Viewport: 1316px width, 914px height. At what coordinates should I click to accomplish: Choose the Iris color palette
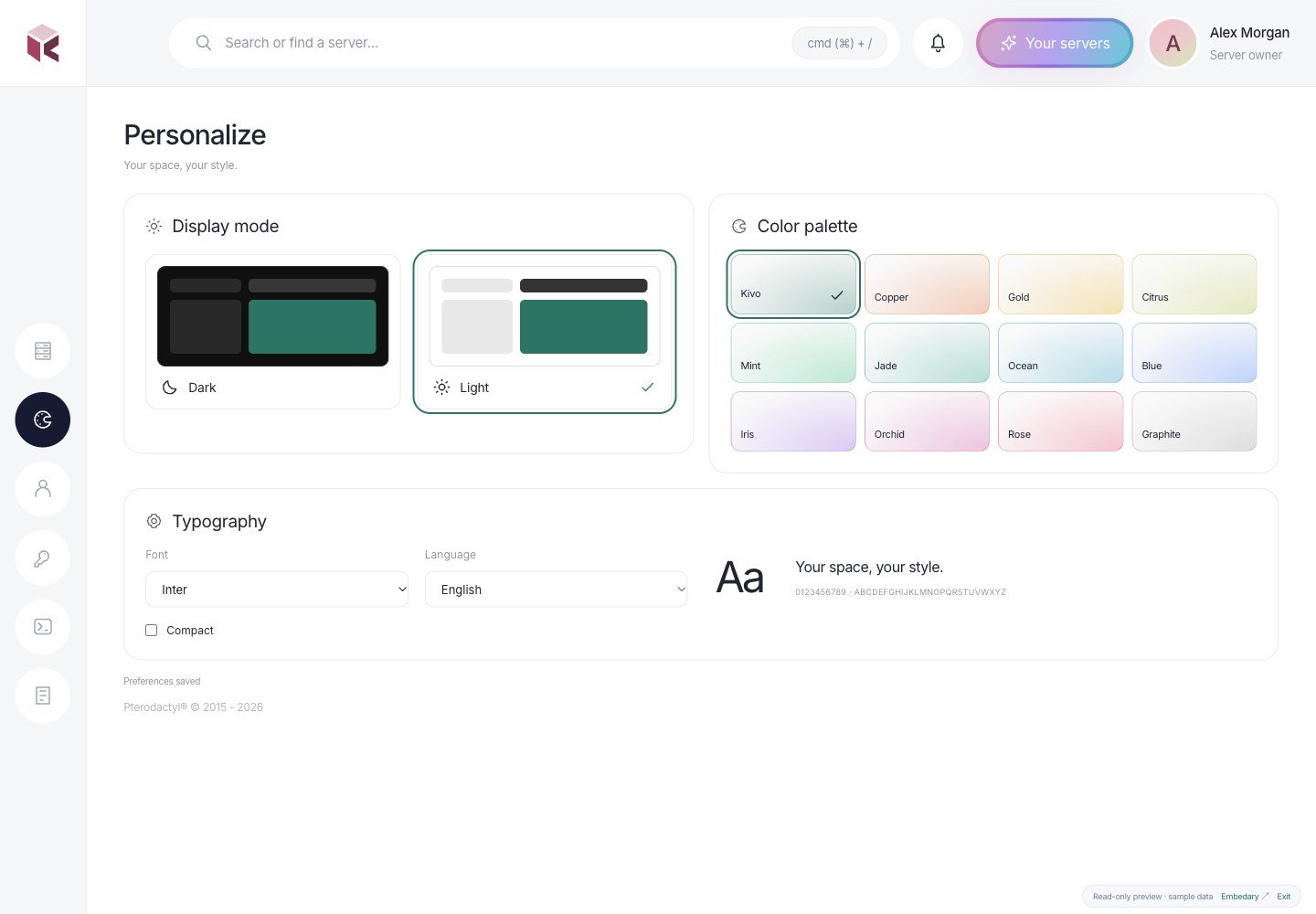[x=793, y=421]
